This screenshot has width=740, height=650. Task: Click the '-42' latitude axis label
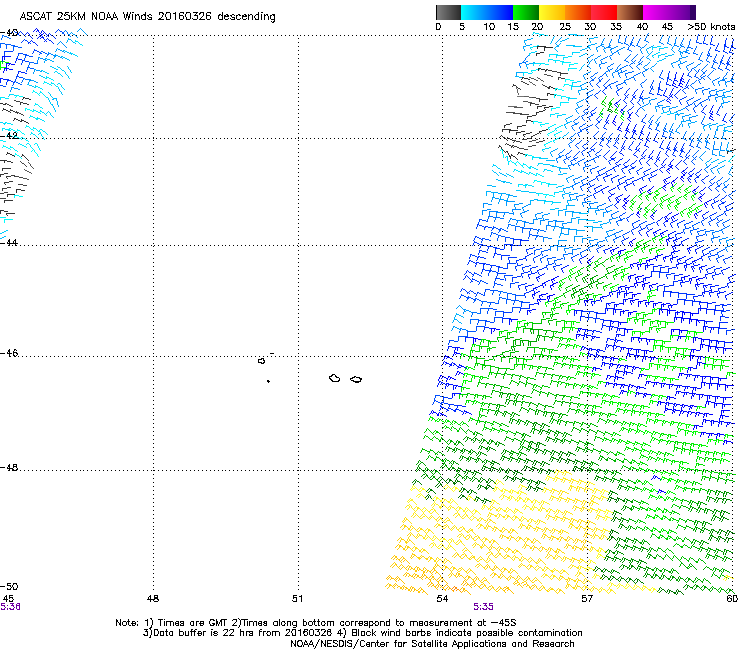click(9, 135)
